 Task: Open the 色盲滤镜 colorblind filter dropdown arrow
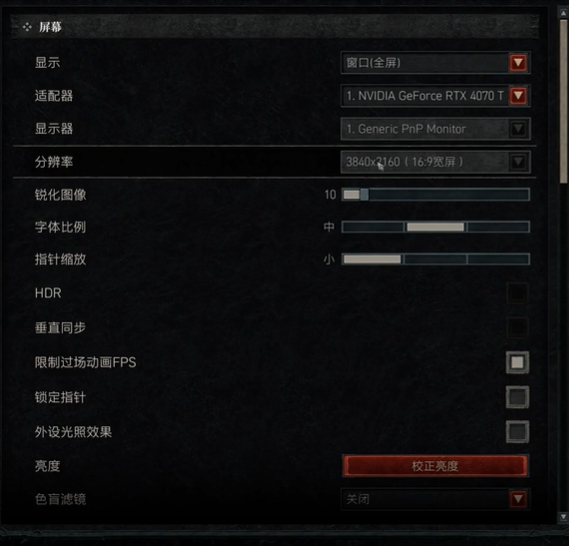tap(518, 499)
